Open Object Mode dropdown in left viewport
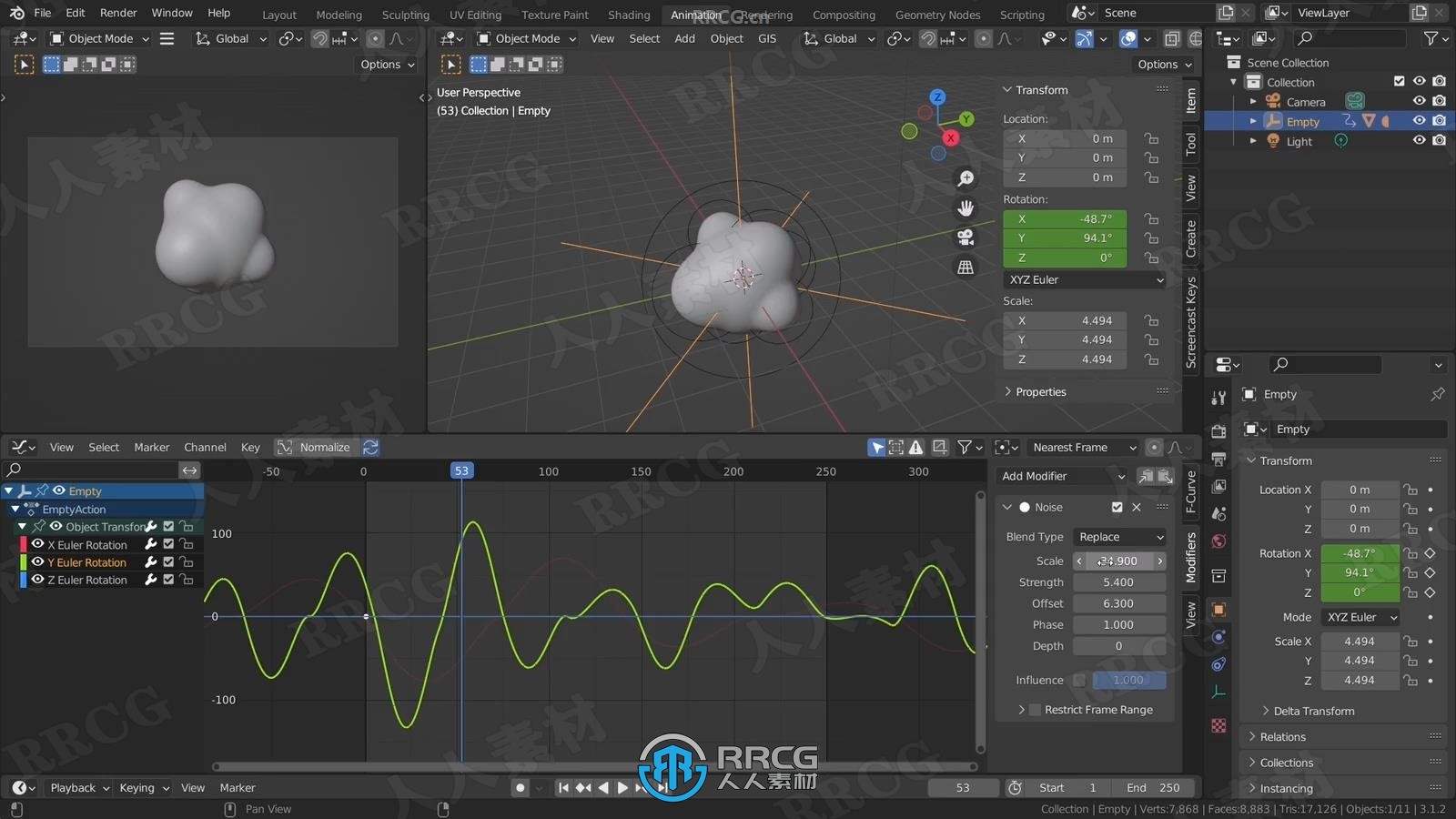Viewport: 1456px width, 819px height. pyautogui.click(x=99, y=38)
